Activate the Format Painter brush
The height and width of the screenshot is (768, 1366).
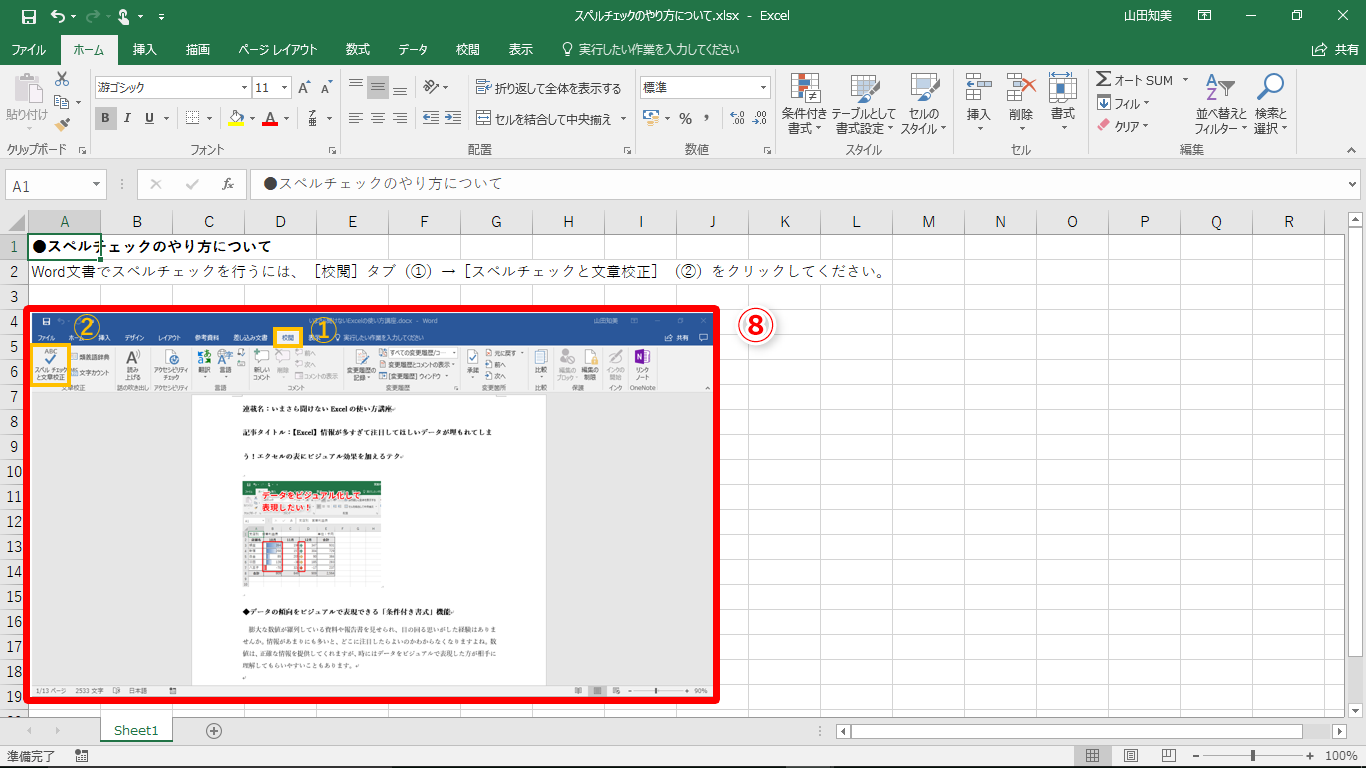(x=62, y=125)
